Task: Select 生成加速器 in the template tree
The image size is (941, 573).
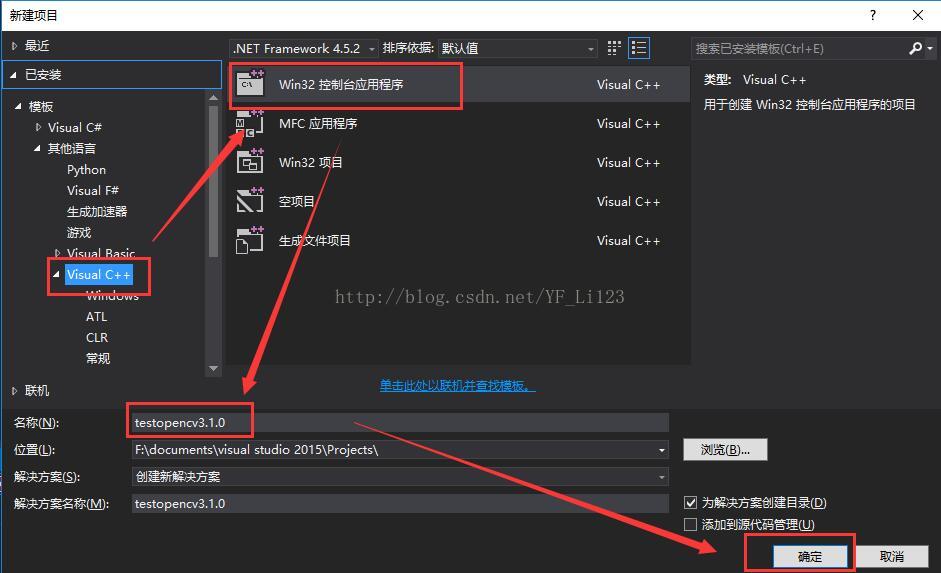Action: pos(97,212)
